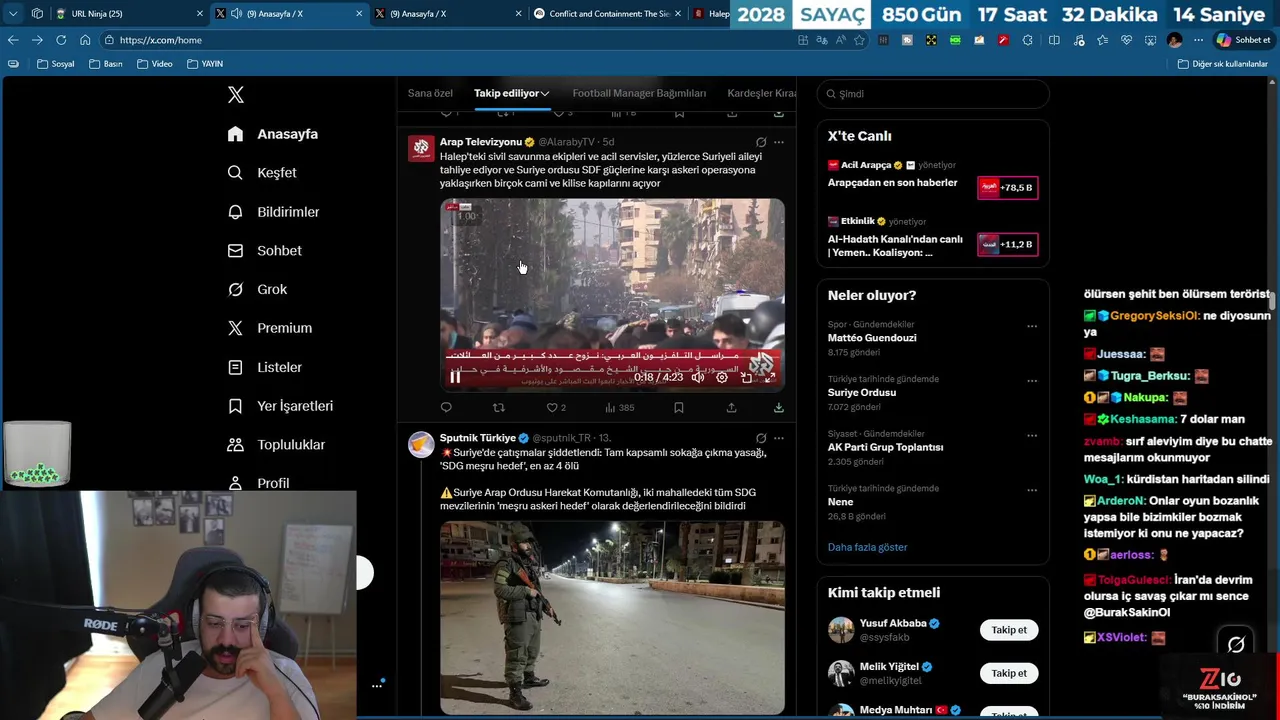Screen dimensions: 1280x720
Task: Bookmark the Arap Televizyonu post
Action: click(678, 408)
